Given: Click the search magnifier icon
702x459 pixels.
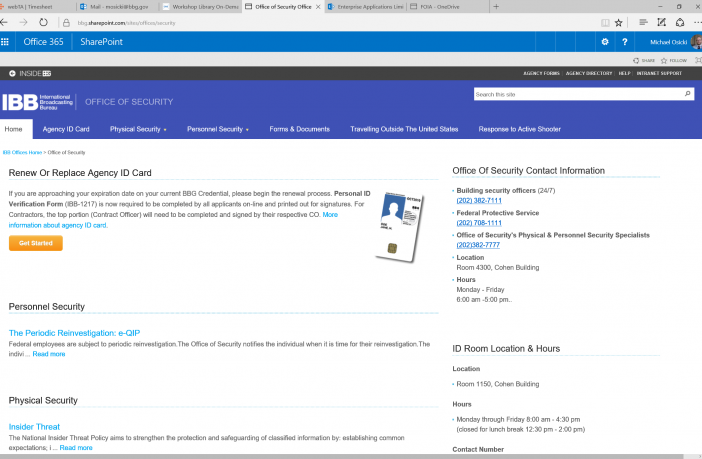Looking at the screenshot, I should 687,94.
